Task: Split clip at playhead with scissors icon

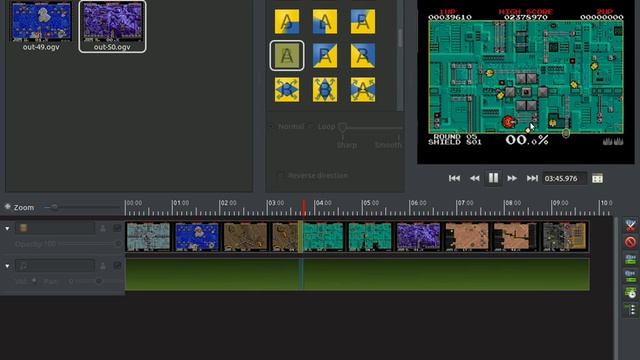Action: tap(630, 225)
